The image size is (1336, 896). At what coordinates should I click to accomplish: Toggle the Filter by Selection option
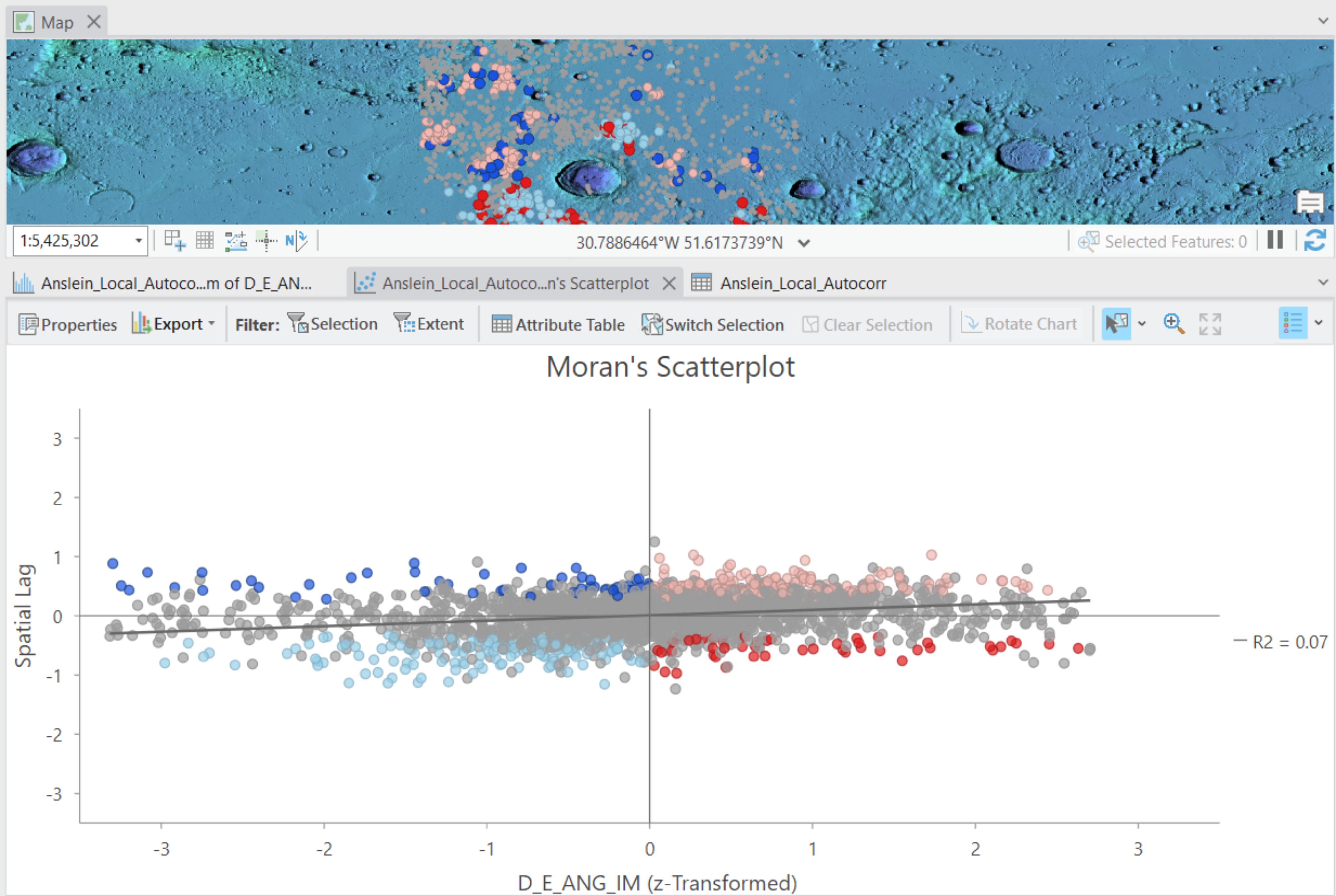(332, 324)
